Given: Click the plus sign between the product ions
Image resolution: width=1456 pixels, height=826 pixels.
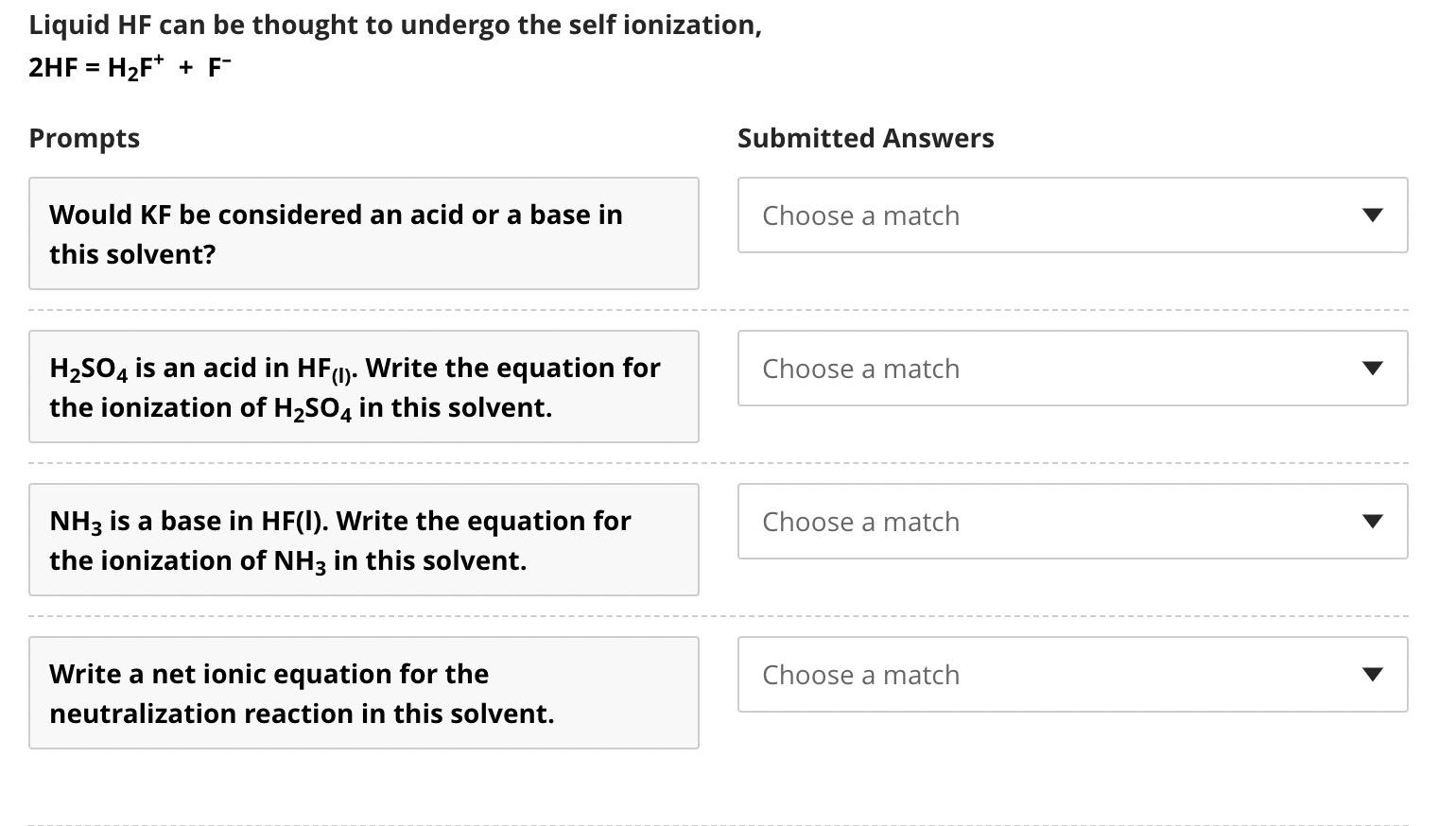Looking at the screenshot, I should click(x=185, y=67).
